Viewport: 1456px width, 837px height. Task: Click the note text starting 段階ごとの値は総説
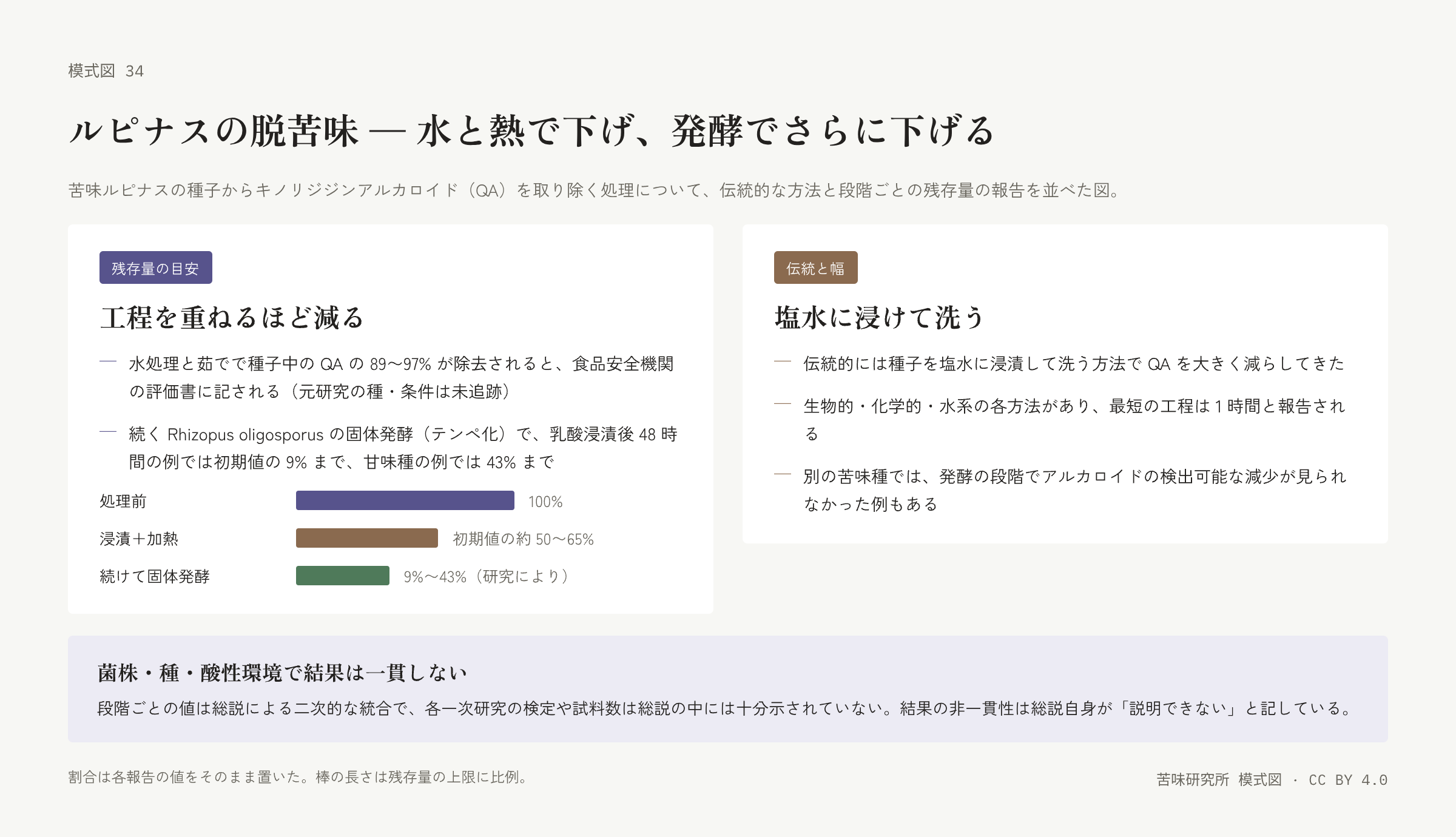click(726, 708)
